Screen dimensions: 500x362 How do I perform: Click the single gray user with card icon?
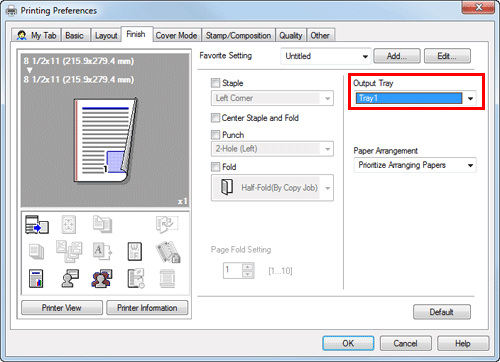point(70,278)
